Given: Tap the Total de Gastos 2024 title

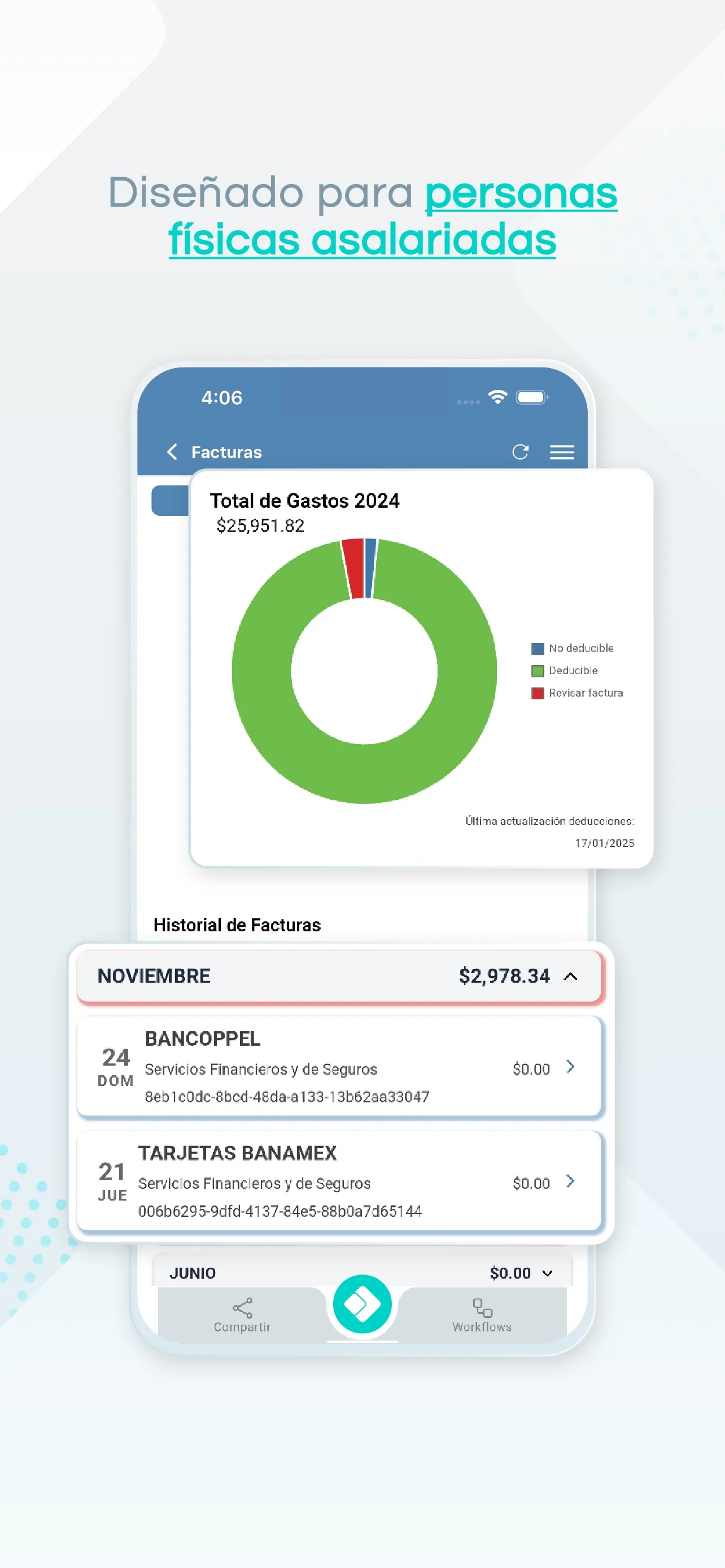Looking at the screenshot, I should coord(305,500).
